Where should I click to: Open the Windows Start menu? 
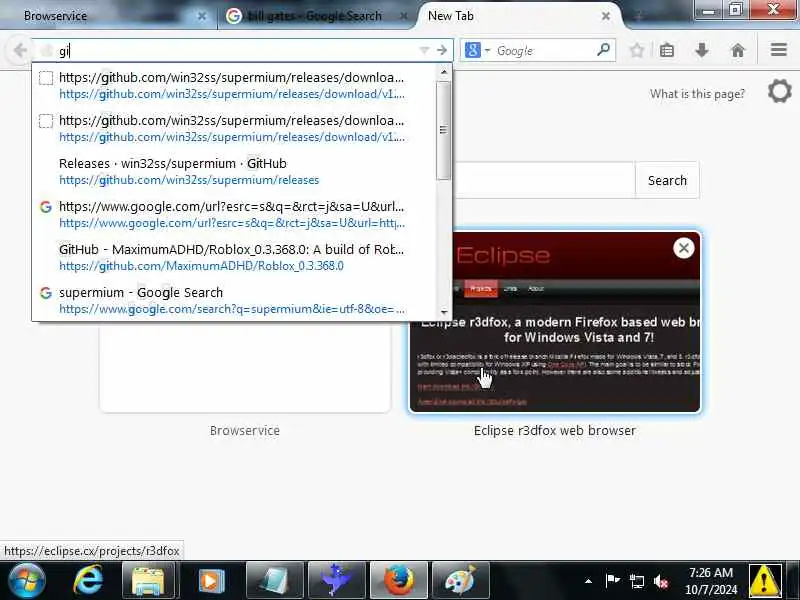click(x=27, y=580)
